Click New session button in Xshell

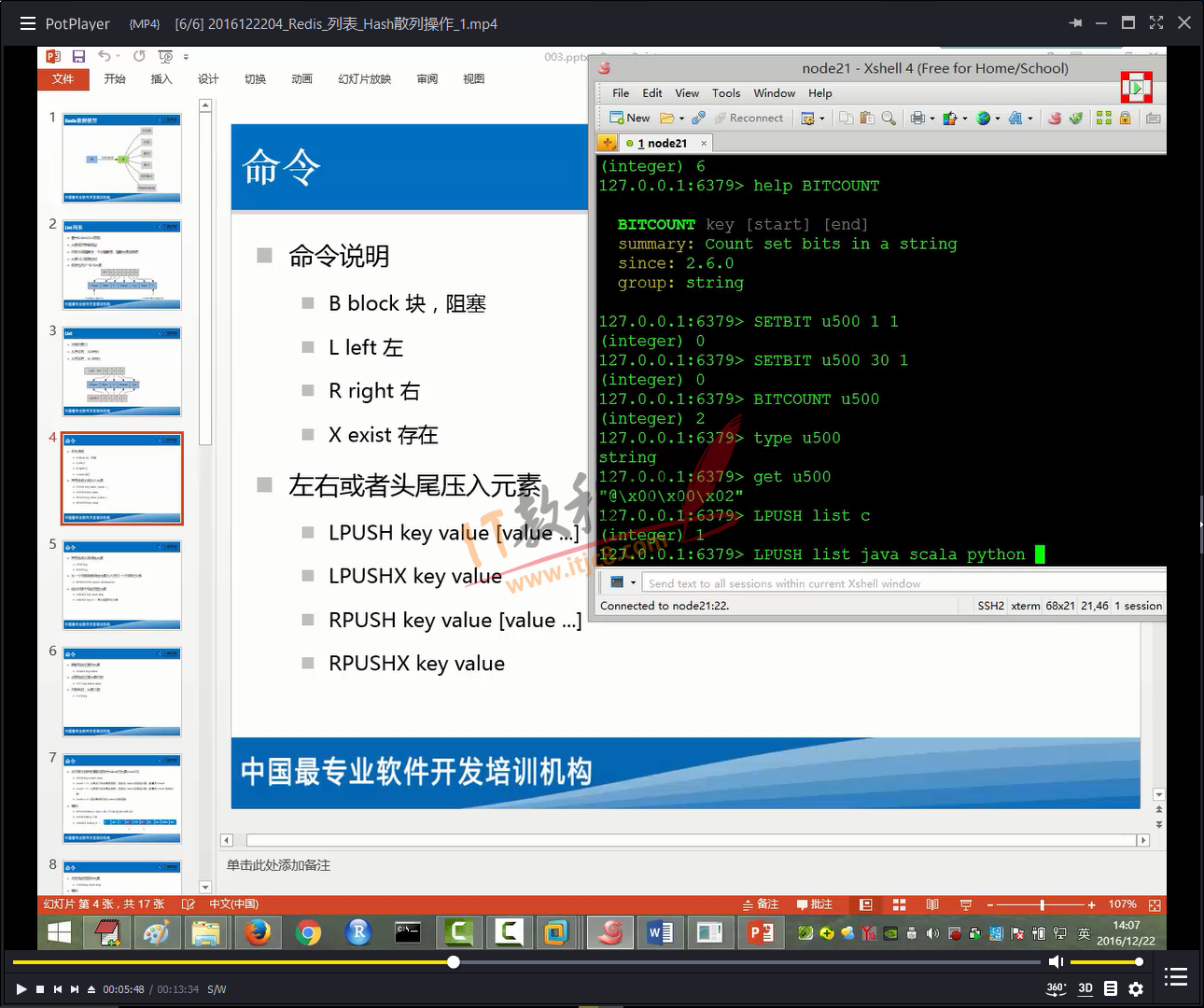629,118
